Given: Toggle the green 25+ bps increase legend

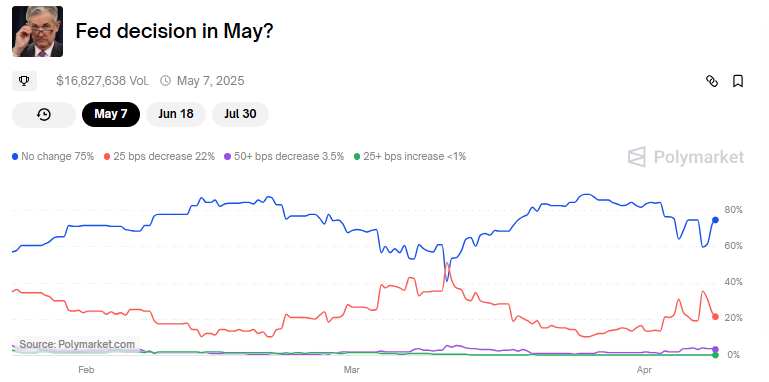Looking at the screenshot, I should (410, 157).
